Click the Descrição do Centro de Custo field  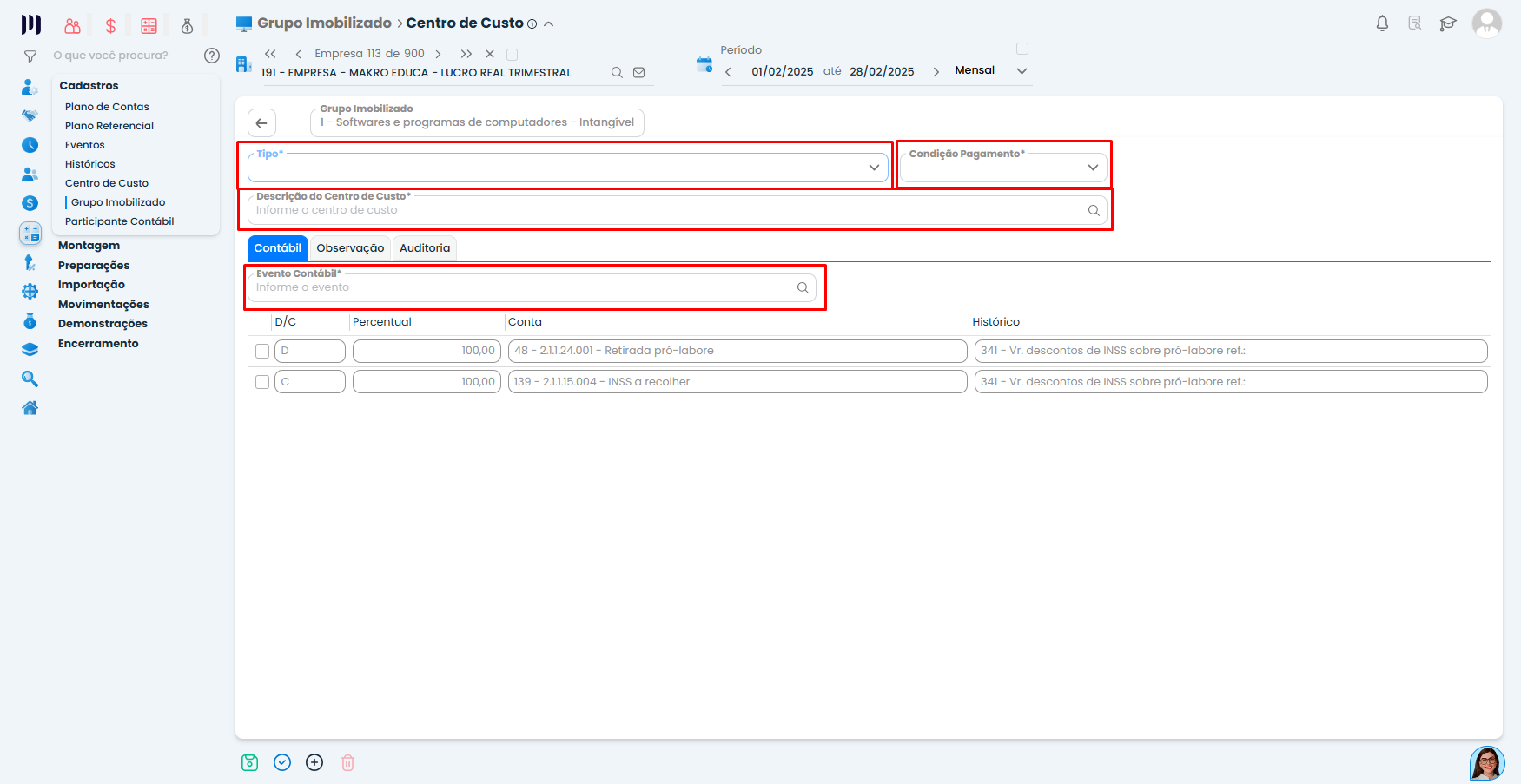click(665, 210)
